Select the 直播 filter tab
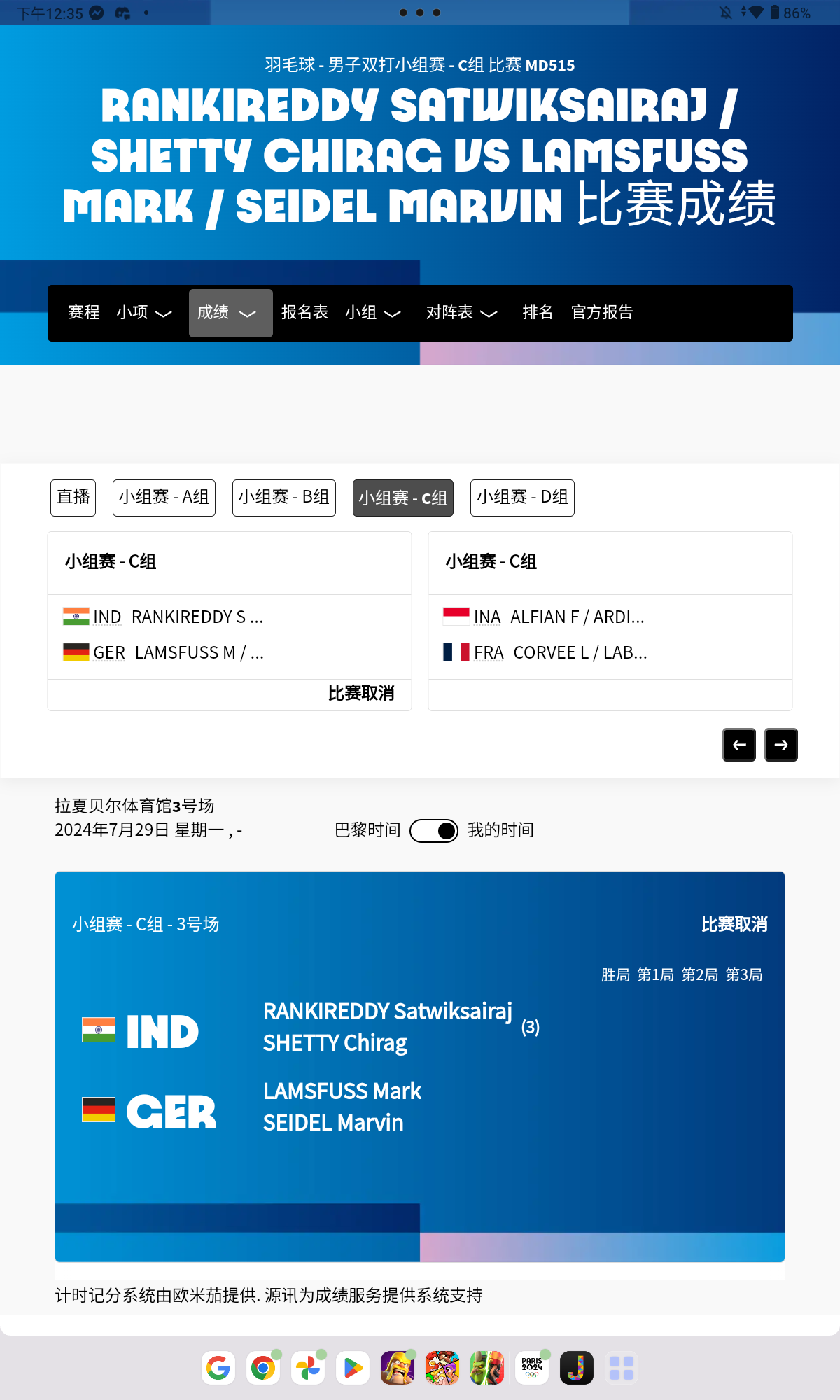Viewport: 840px width, 1400px height. (x=73, y=498)
